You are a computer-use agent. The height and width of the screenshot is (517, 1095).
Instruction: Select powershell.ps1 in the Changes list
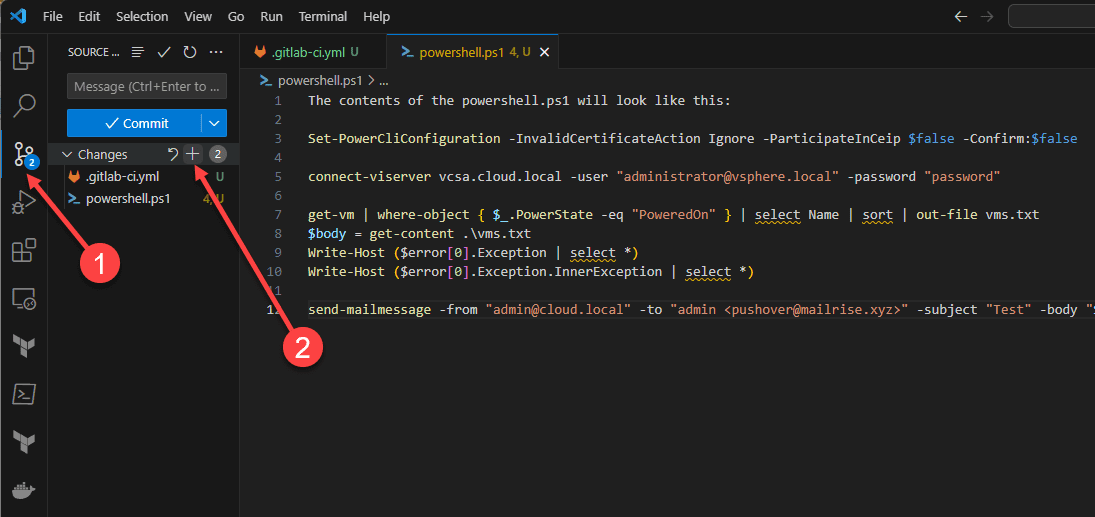click(128, 198)
